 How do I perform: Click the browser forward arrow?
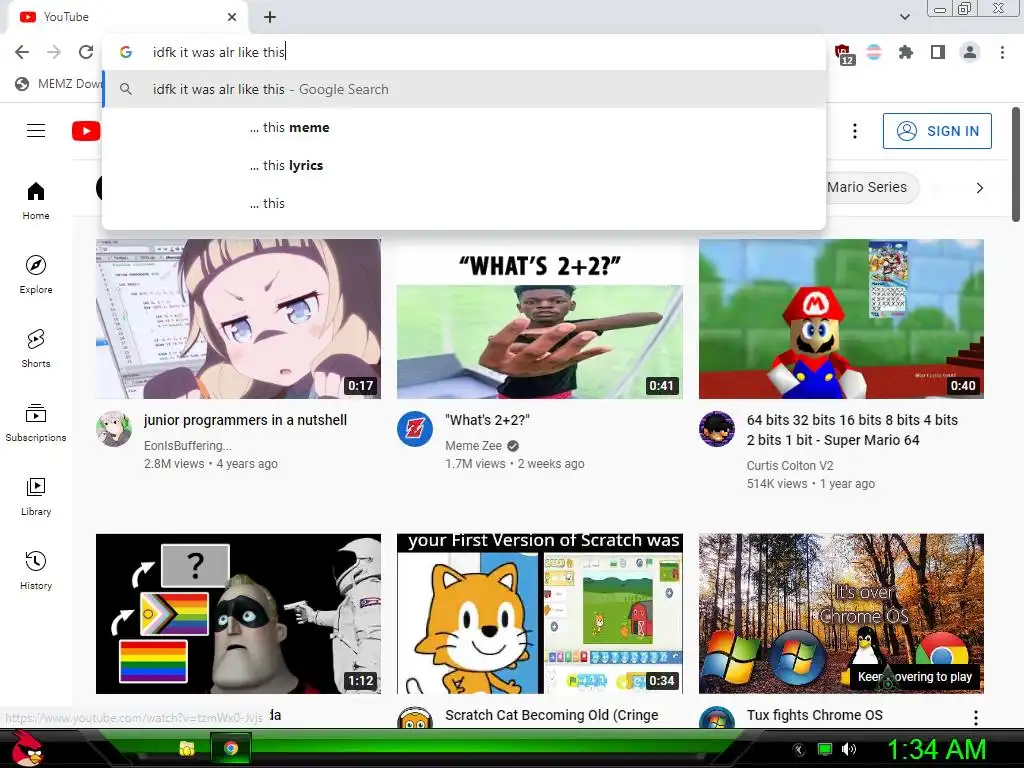point(54,52)
